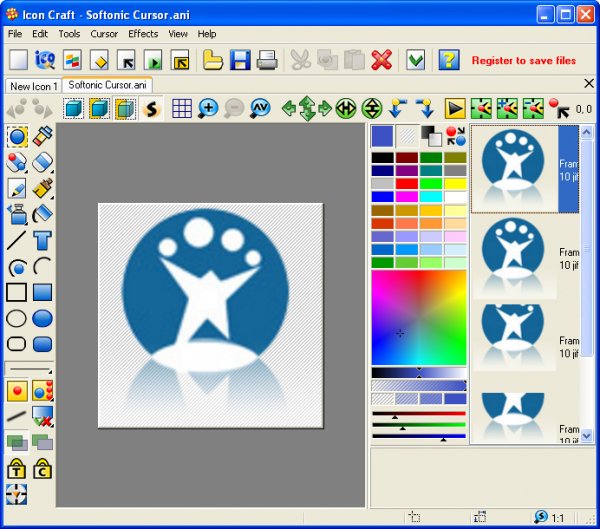Viewport: 600px width, 529px height.
Task: Select the arc tool
Action: point(42,266)
